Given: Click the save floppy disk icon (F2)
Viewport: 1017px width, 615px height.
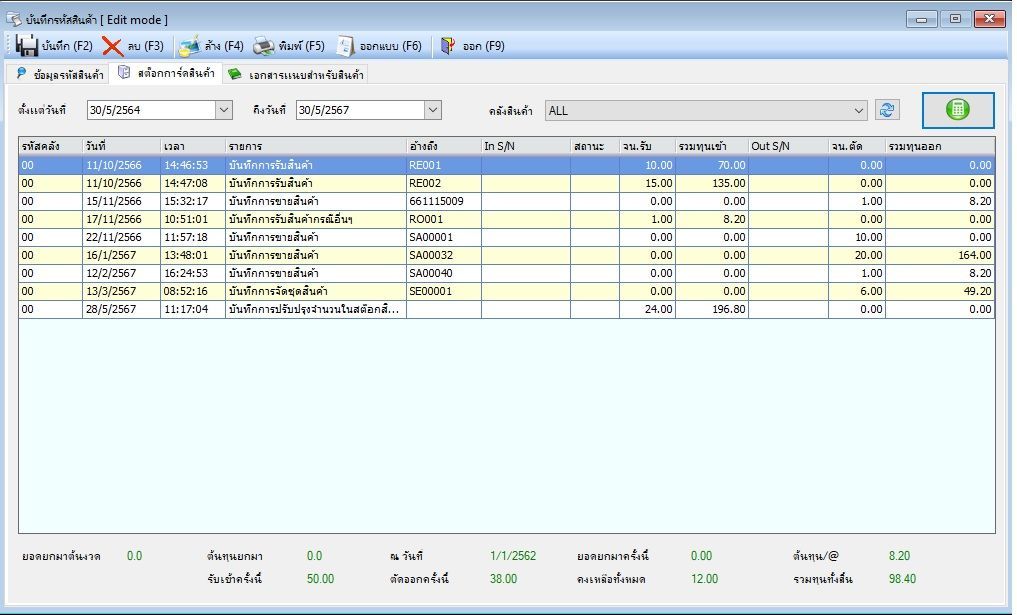Looking at the screenshot, I should pos(27,46).
